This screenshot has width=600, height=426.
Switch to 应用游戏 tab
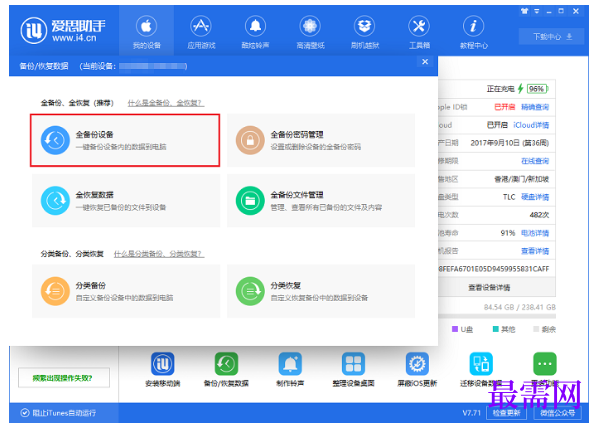[x=201, y=33]
